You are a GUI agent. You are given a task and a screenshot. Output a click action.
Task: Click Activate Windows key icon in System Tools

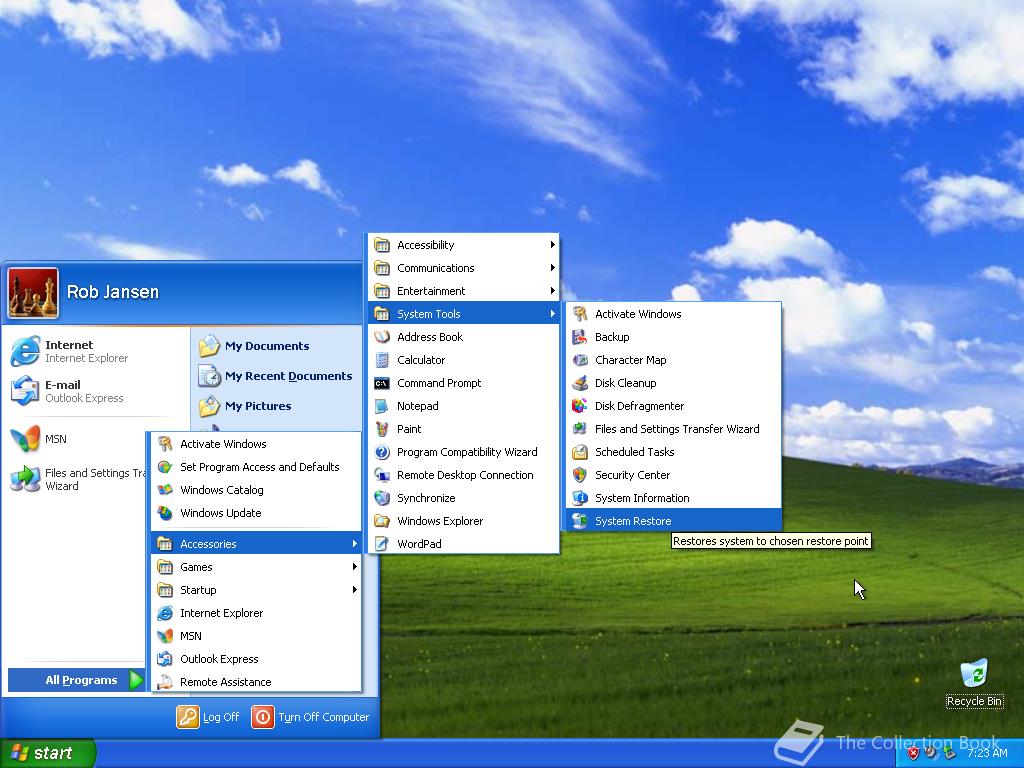579,314
